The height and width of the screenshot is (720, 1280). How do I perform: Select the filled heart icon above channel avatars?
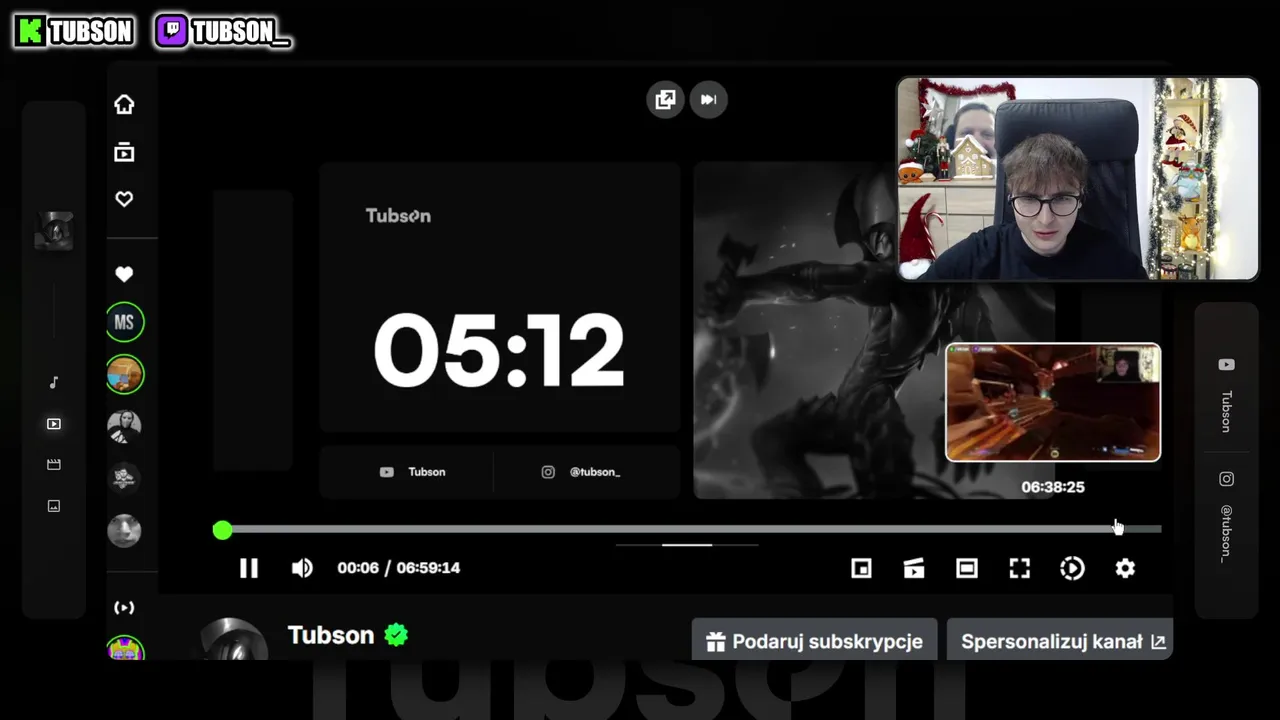point(124,274)
